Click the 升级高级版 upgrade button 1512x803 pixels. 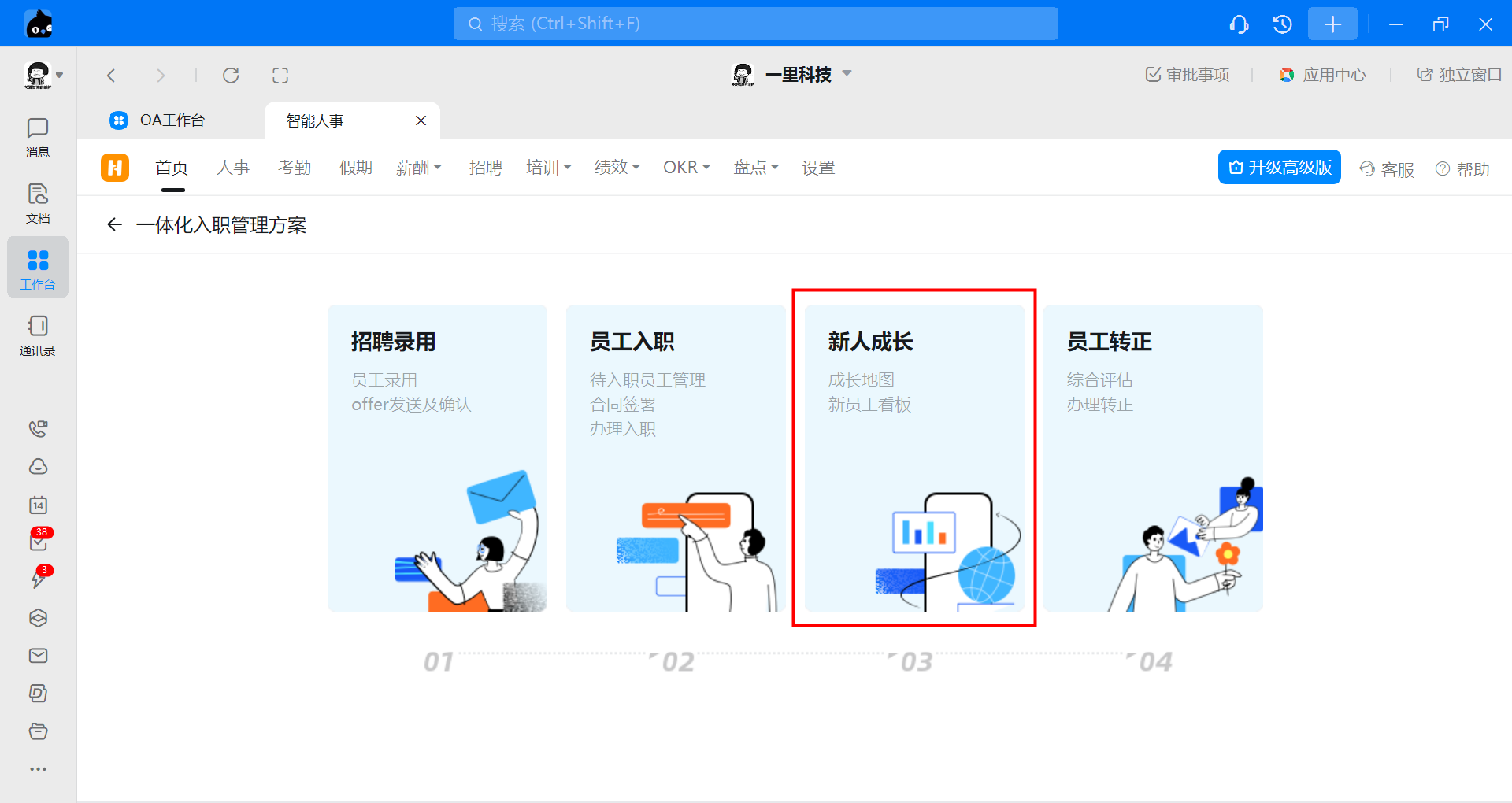pos(1279,168)
